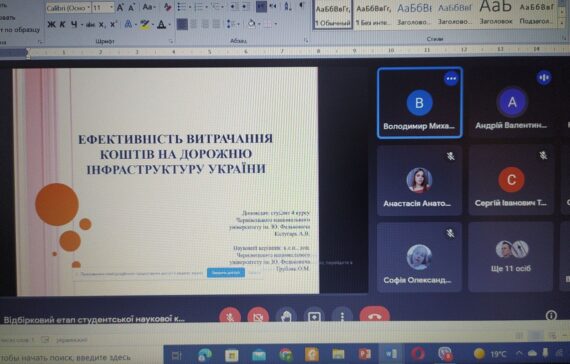Insert numbered list
Viewport: 570px width, 364px height.
[200, 7]
